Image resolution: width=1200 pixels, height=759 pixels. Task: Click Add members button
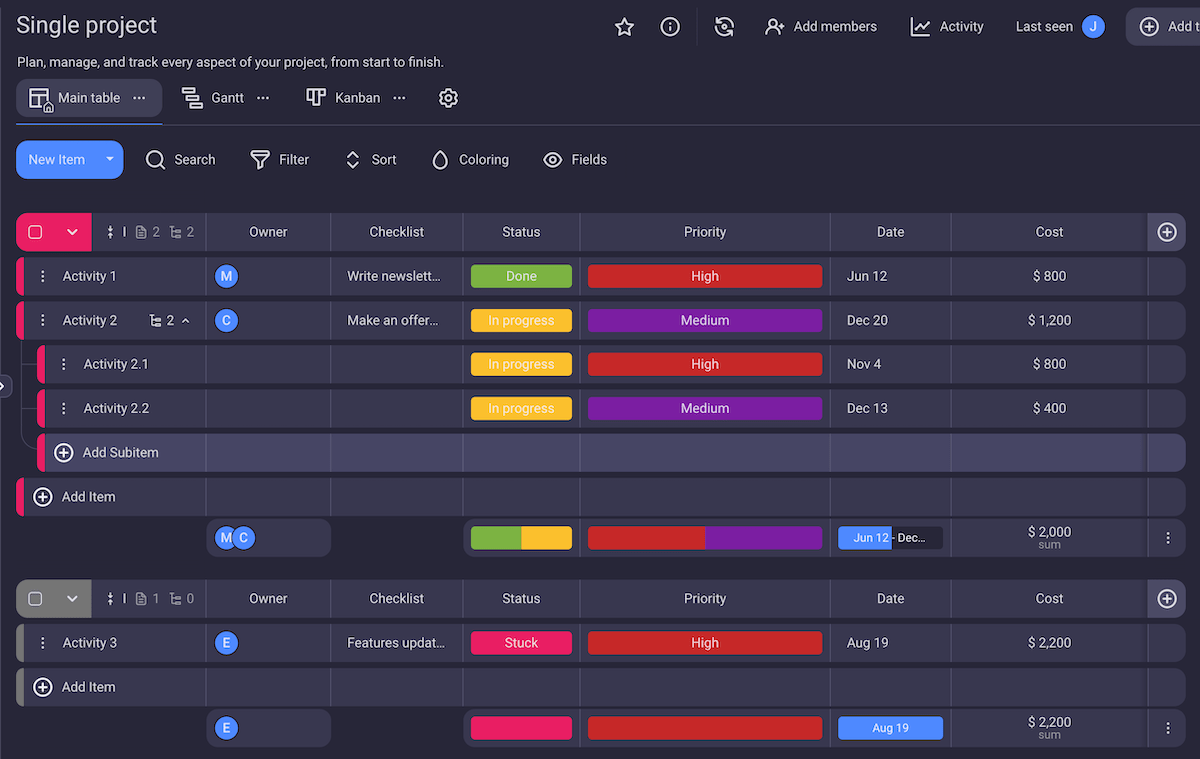coord(821,27)
